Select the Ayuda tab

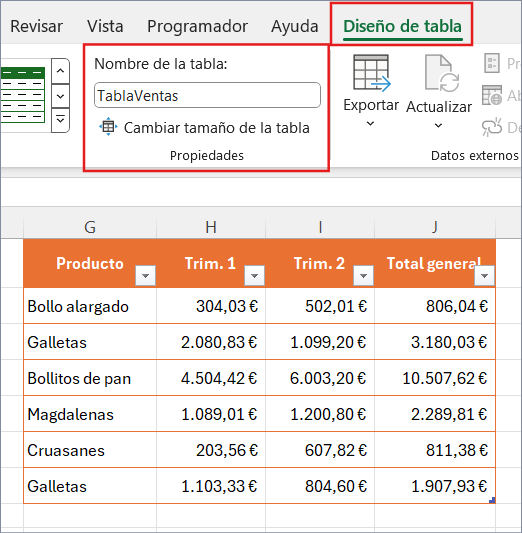pos(295,26)
